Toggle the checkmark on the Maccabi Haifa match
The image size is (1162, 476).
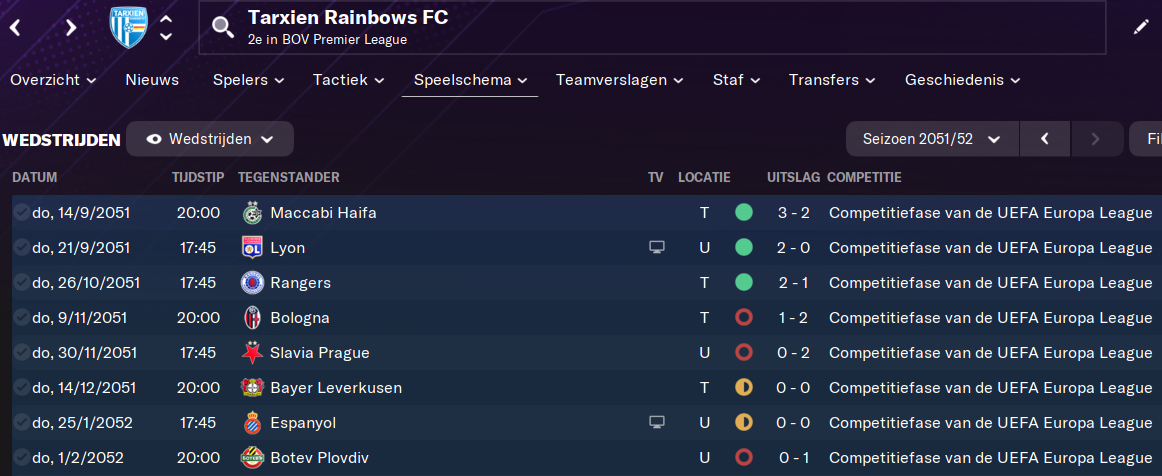20,213
